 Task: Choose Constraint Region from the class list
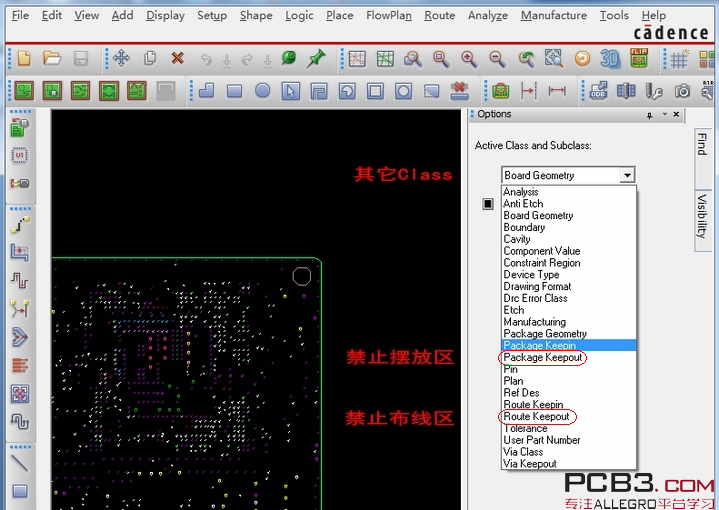[x=569, y=263]
